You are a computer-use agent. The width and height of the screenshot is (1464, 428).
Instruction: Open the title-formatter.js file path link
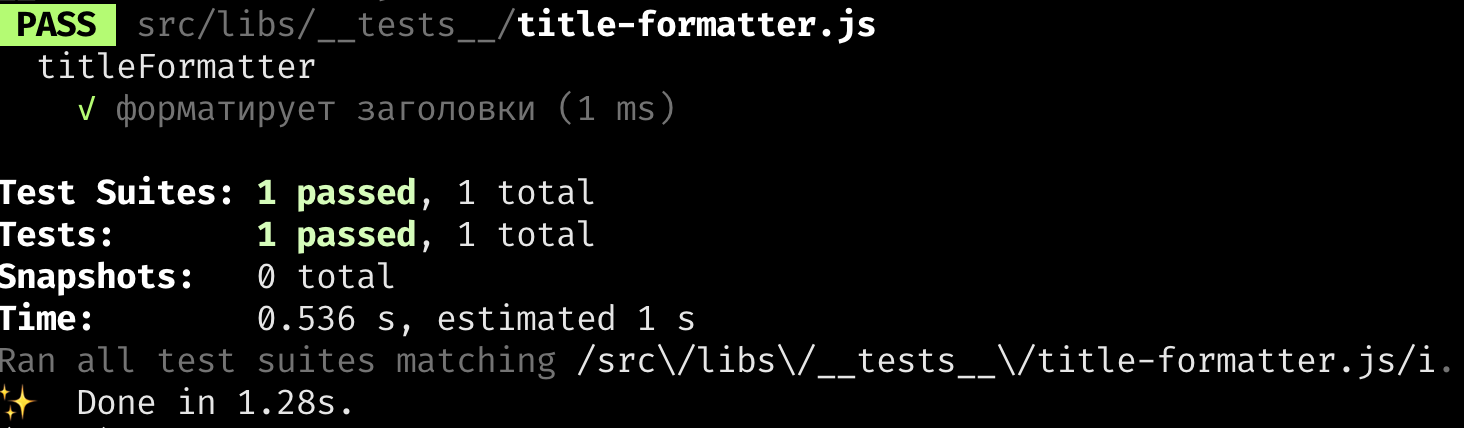pos(696,25)
